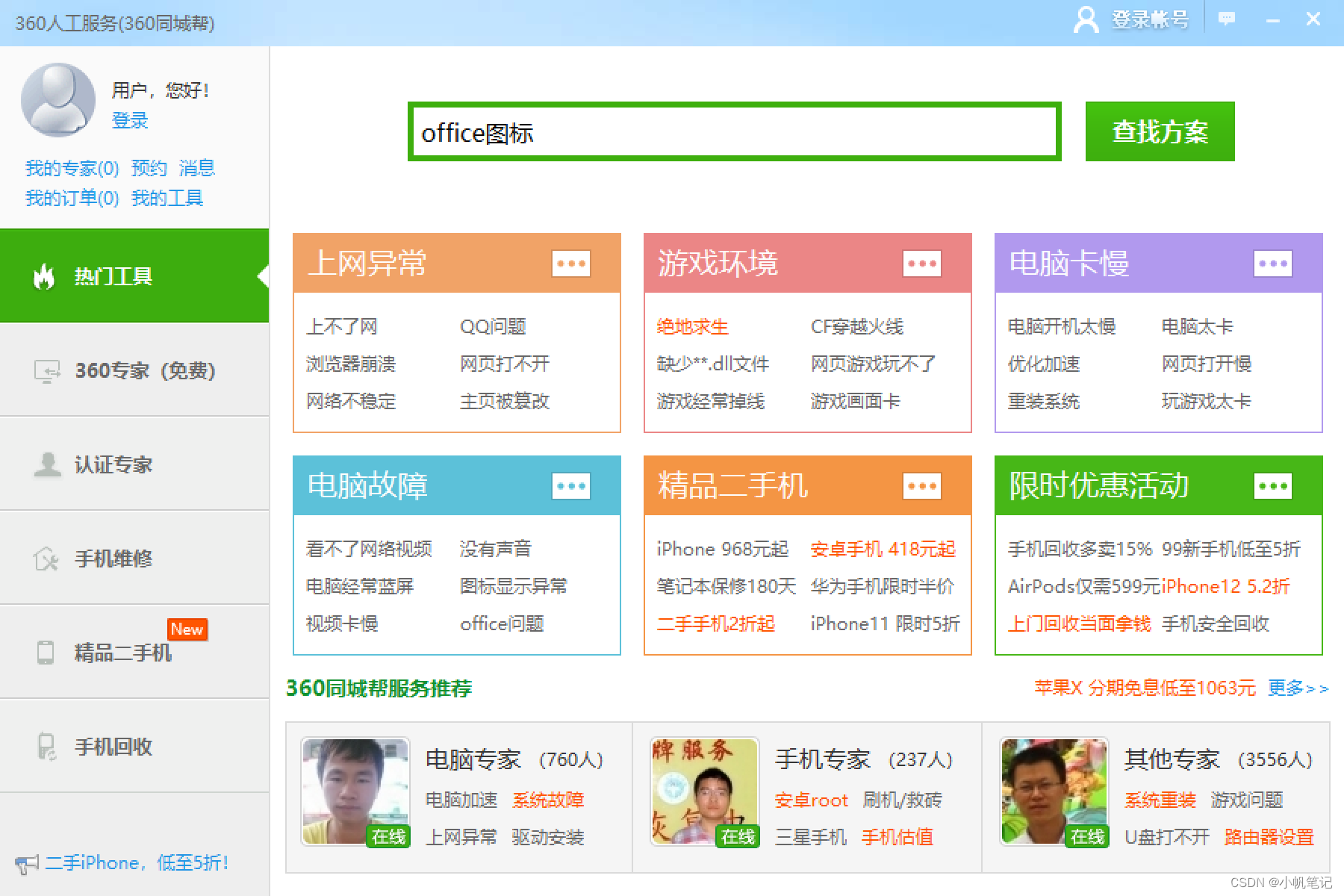Open the 预约 link

click(149, 168)
